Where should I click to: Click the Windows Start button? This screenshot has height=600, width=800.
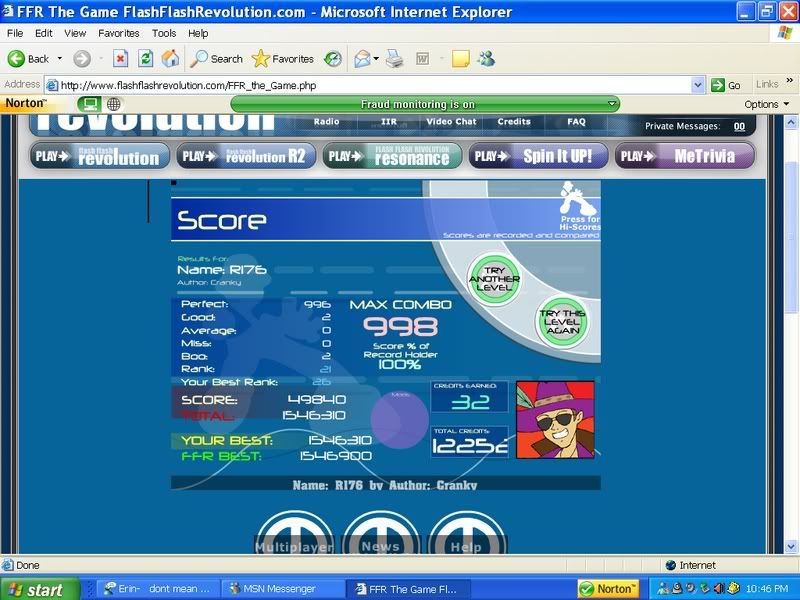34,589
